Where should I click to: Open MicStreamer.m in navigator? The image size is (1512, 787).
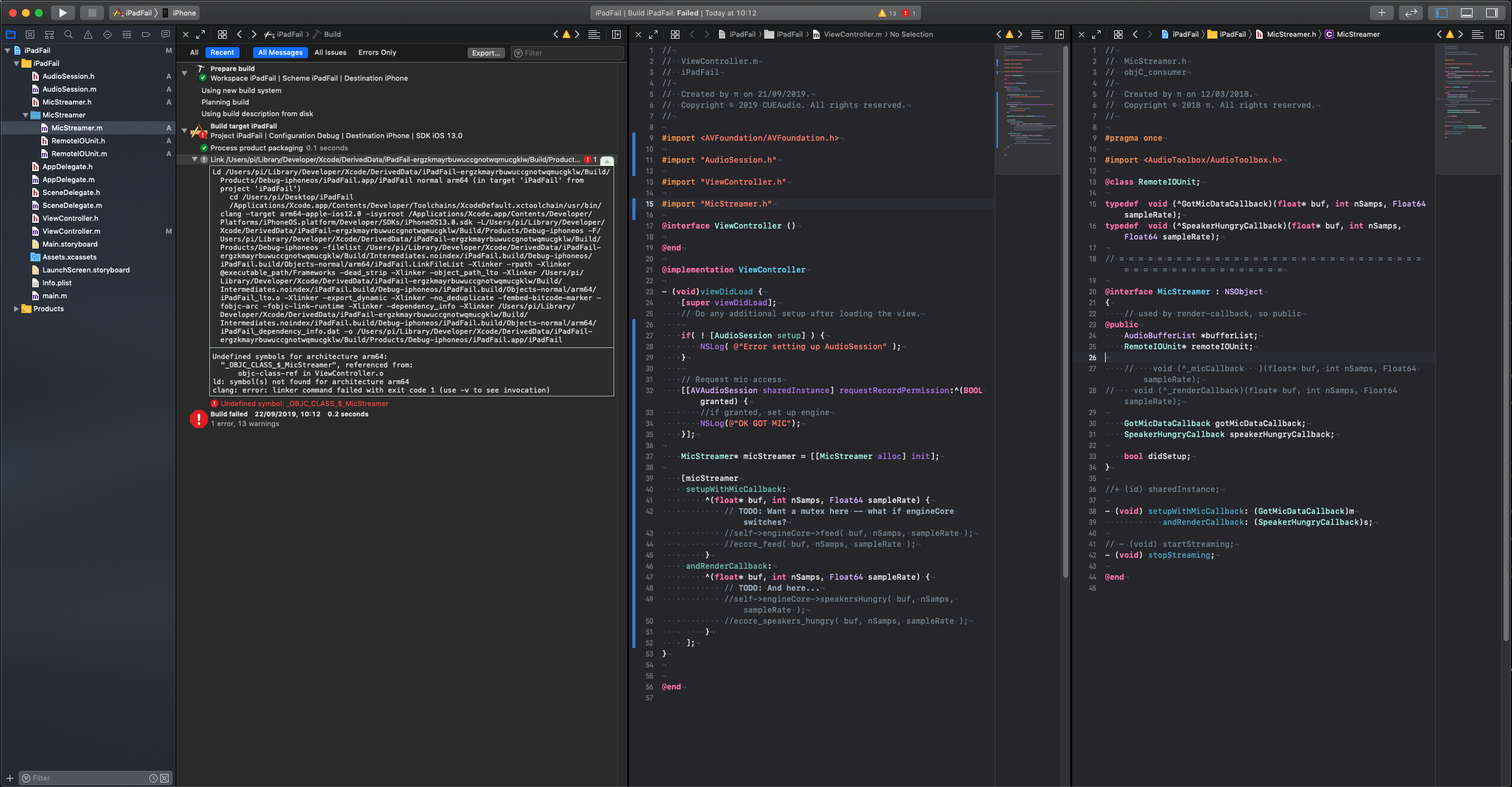[x=76, y=128]
